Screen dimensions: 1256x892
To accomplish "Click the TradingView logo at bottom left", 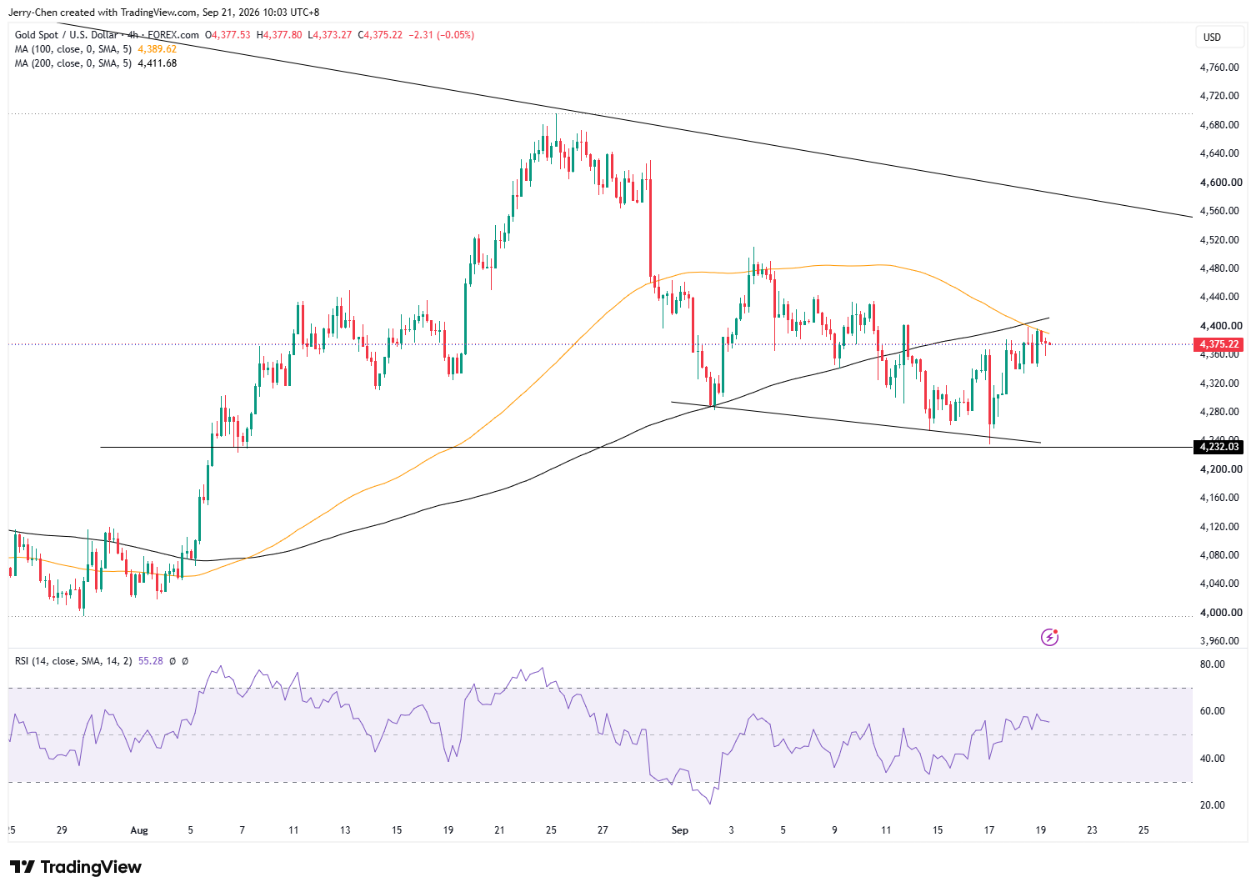I will pos(76,867).
